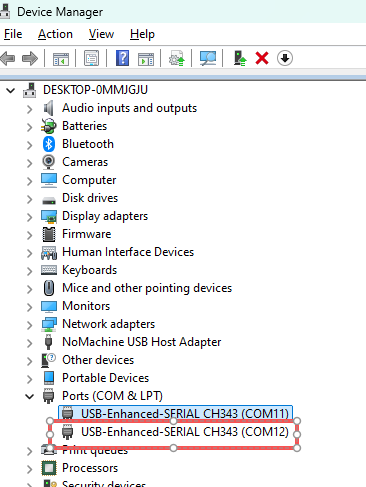This screenshot has height=487, width=366.
Task: Select the Other devices label
Action: [98, 360]
